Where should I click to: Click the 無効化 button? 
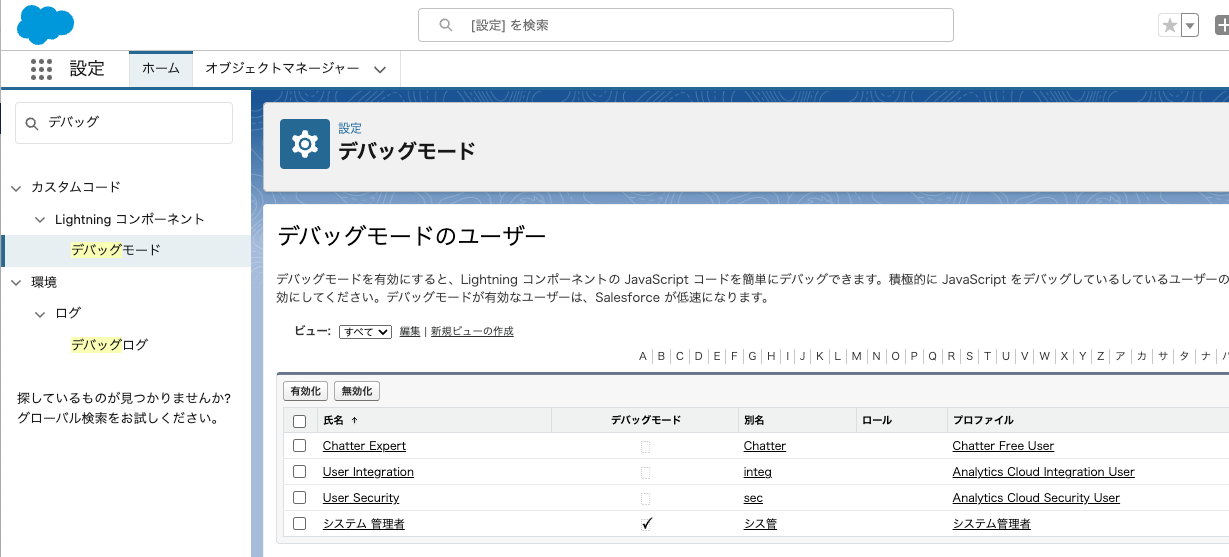point(357,391)
